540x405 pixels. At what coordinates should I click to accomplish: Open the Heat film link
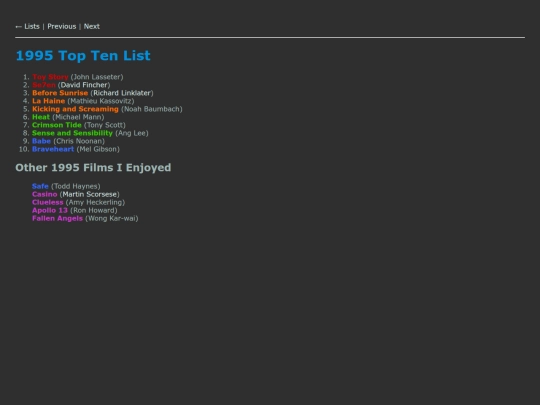(41, 117)
